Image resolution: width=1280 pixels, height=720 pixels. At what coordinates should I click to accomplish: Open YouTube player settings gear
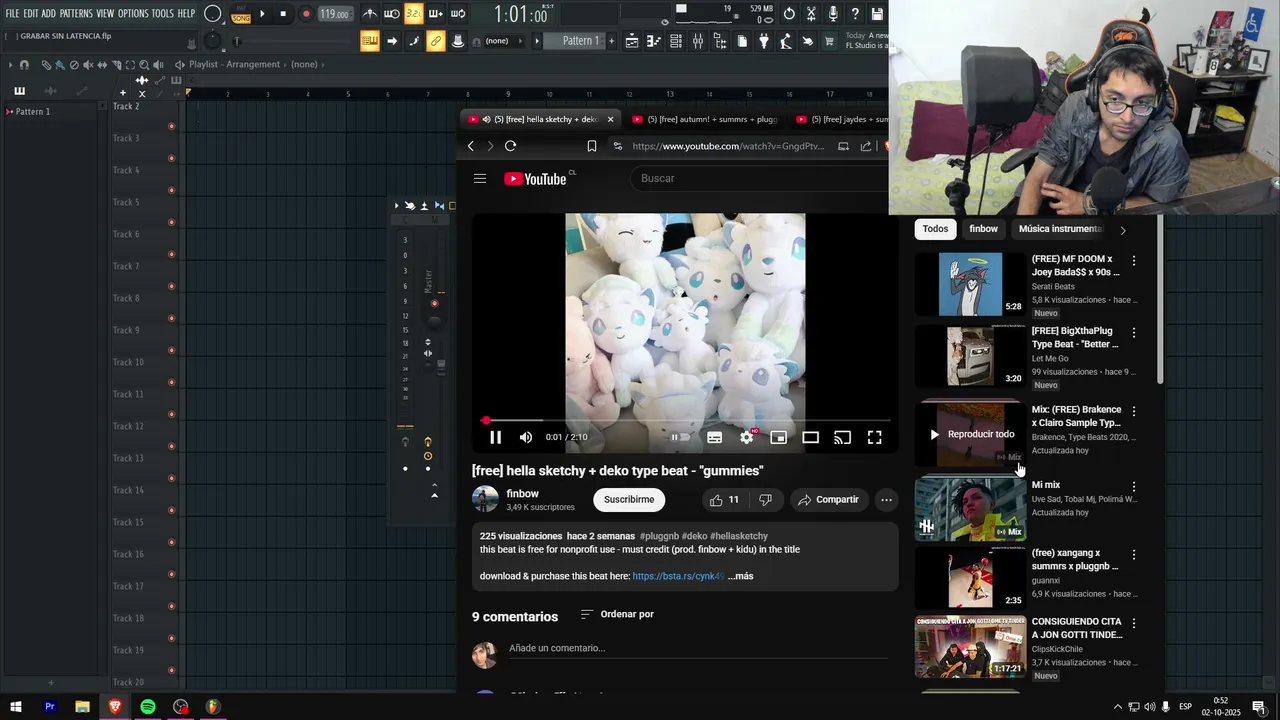pyautogui.click(x=746, y=437)
